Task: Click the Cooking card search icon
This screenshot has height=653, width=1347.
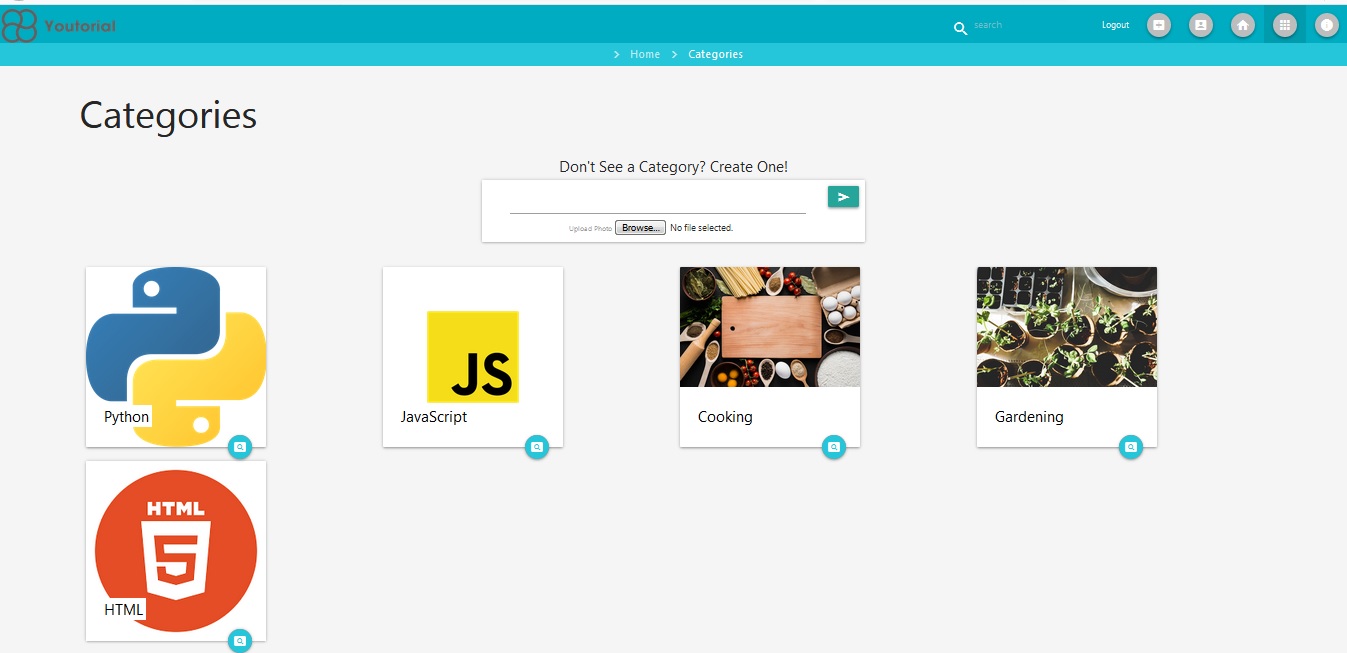Action: 834,447
